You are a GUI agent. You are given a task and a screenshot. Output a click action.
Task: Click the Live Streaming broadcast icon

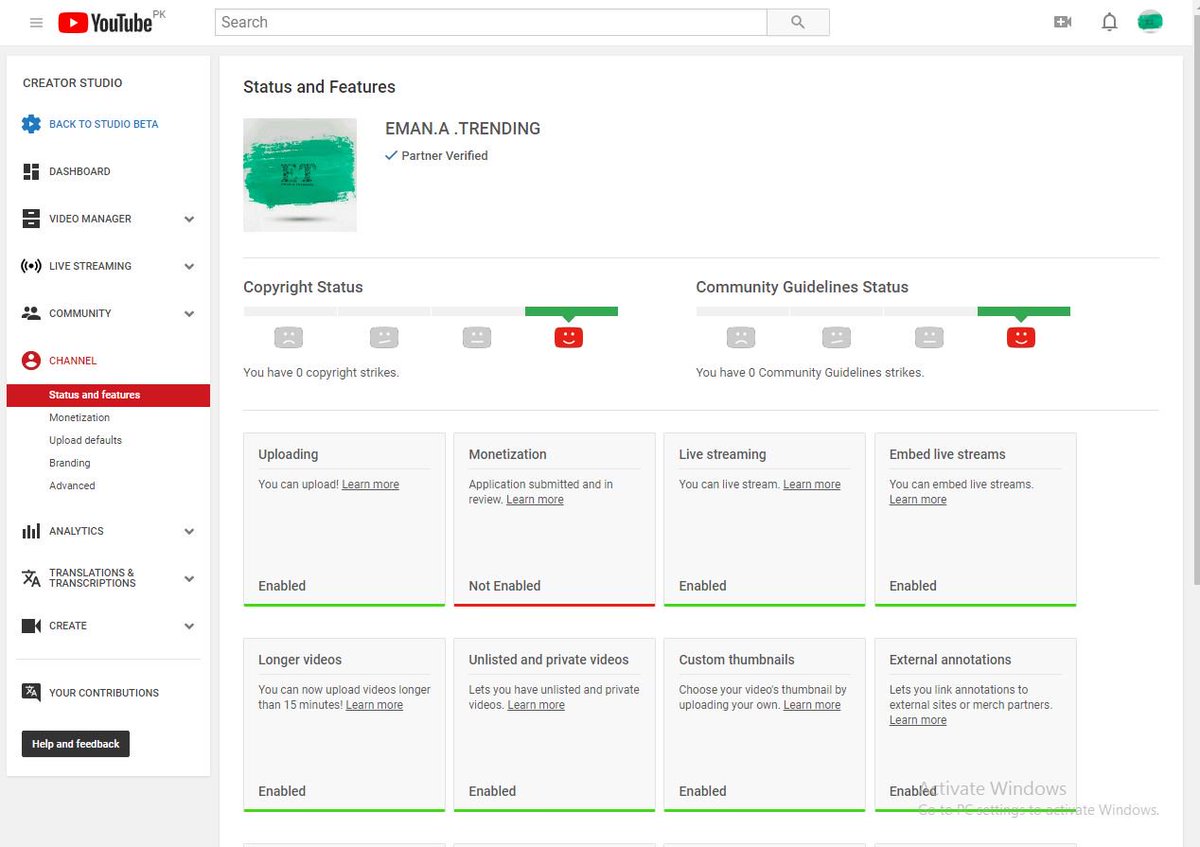[x=31, y=266]
